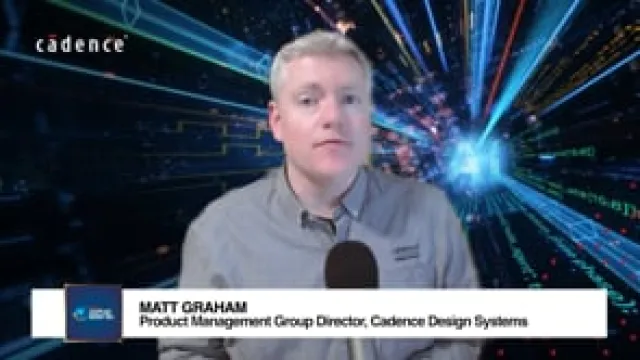Screen dimensions: 640x360
Task: Click the blank right end of banner
Action: point(567,313)
